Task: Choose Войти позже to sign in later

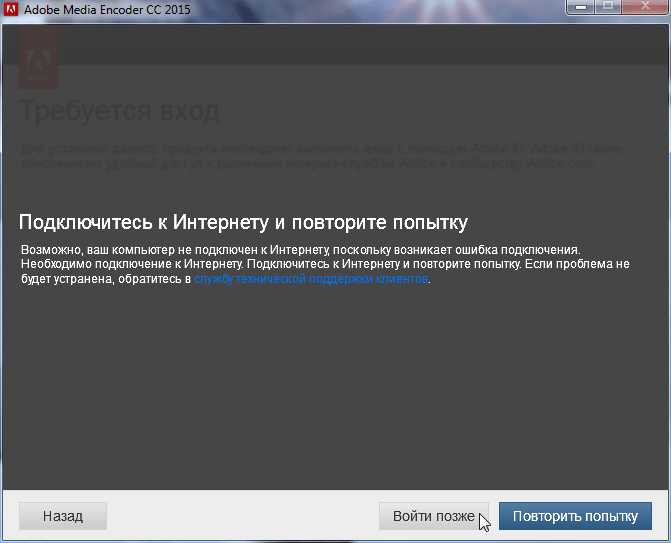Action: 433,516
